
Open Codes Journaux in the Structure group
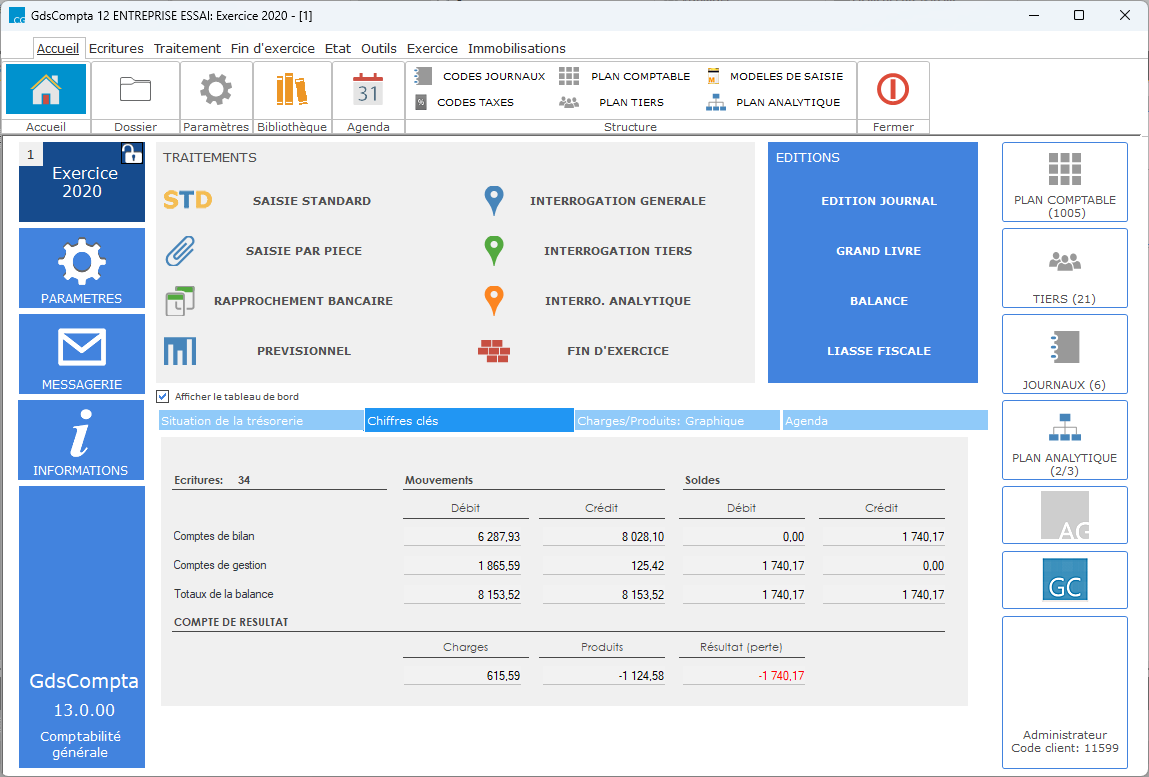click(482, 76)
